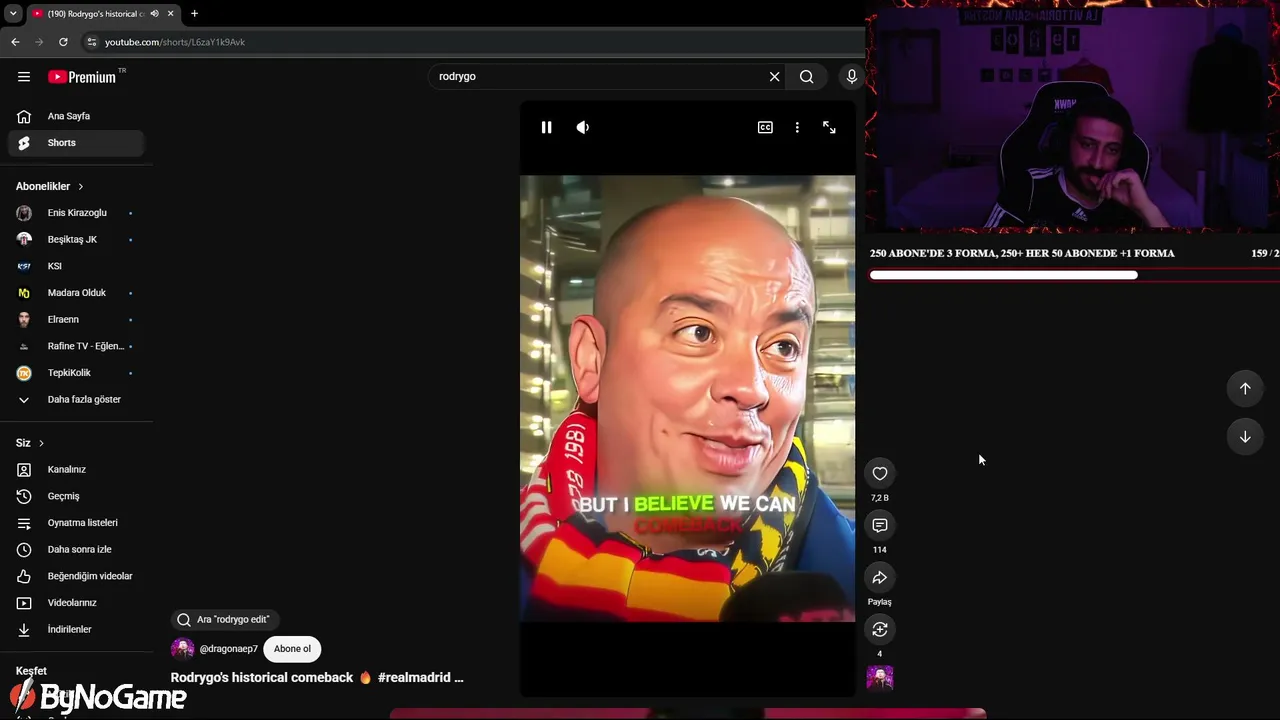This screenshot has height=720, width=1280.
Task: Open a new browser tab
Action: (194, 14)
